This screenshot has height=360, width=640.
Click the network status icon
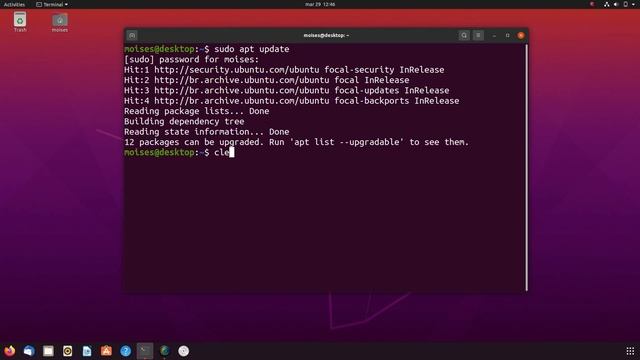click(607, 4)
